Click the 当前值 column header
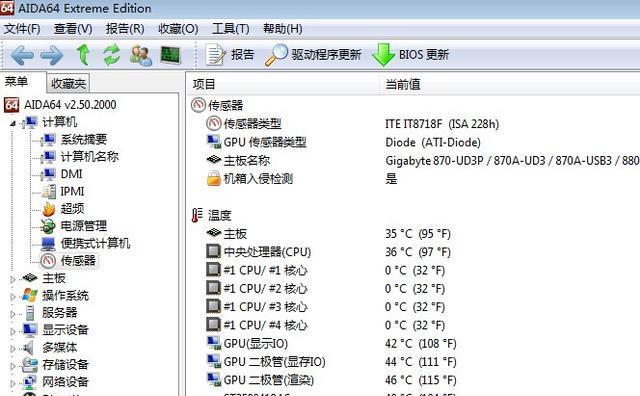The width and height of the screenshot is (640, 396). pyautogui.click(x=509, y=84)
